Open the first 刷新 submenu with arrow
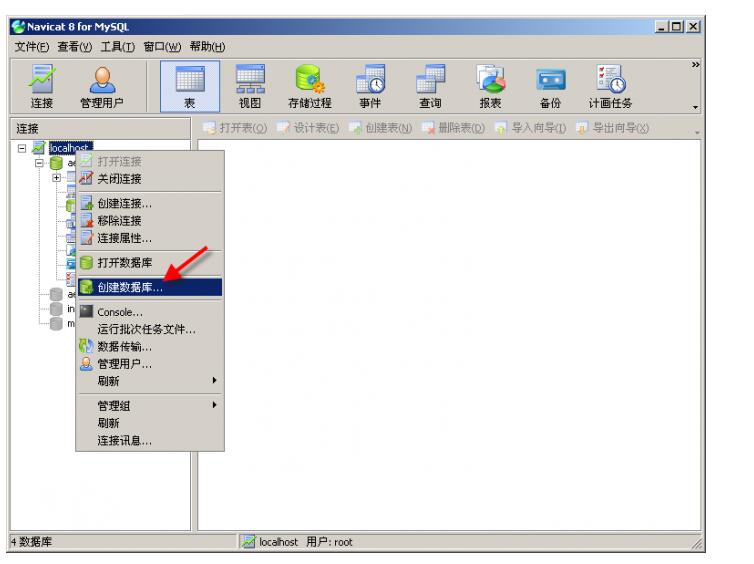This screenshot has height=564, width=754. (x=150, y=381)
